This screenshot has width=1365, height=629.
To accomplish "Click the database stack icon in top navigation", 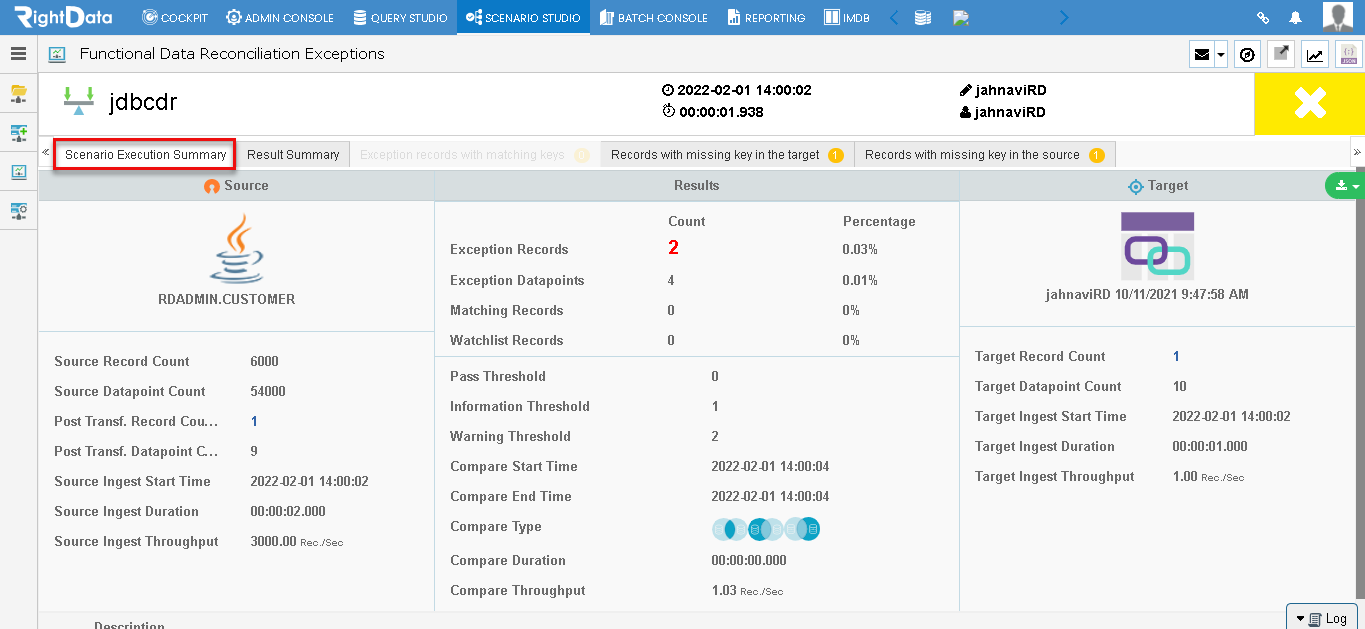I will coord(923,18).
